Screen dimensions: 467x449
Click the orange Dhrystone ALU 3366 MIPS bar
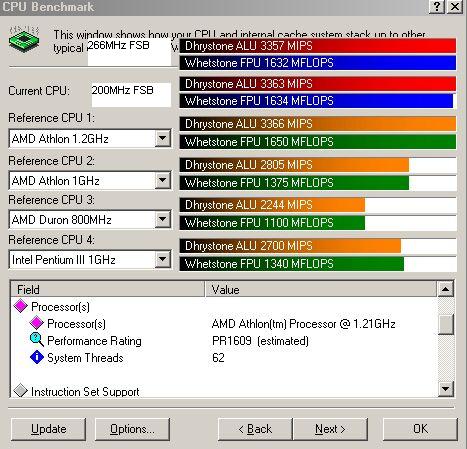pyautogui.click(x=318, y=124)
